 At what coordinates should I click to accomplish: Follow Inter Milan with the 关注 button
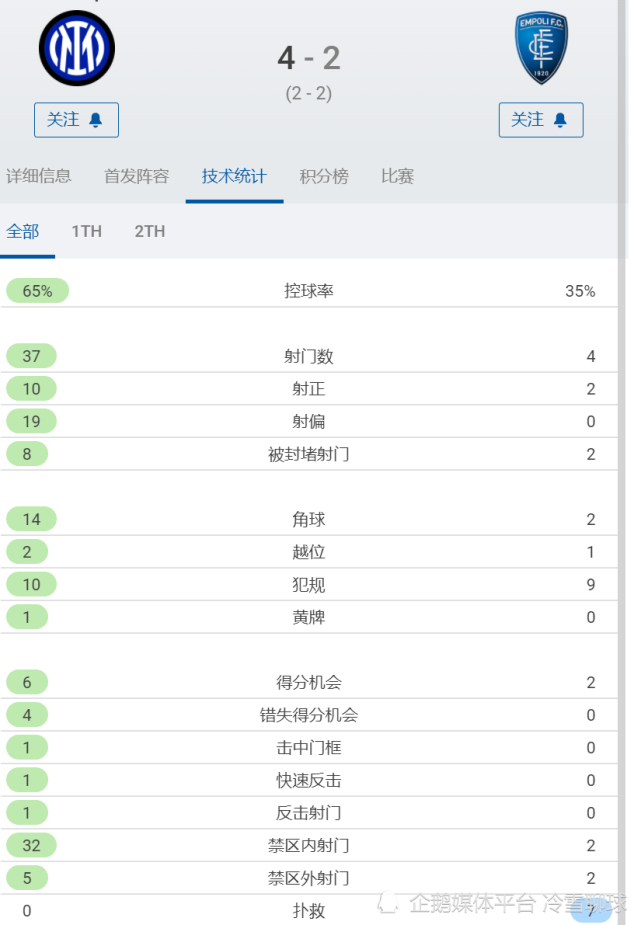[x=76, y=120]
